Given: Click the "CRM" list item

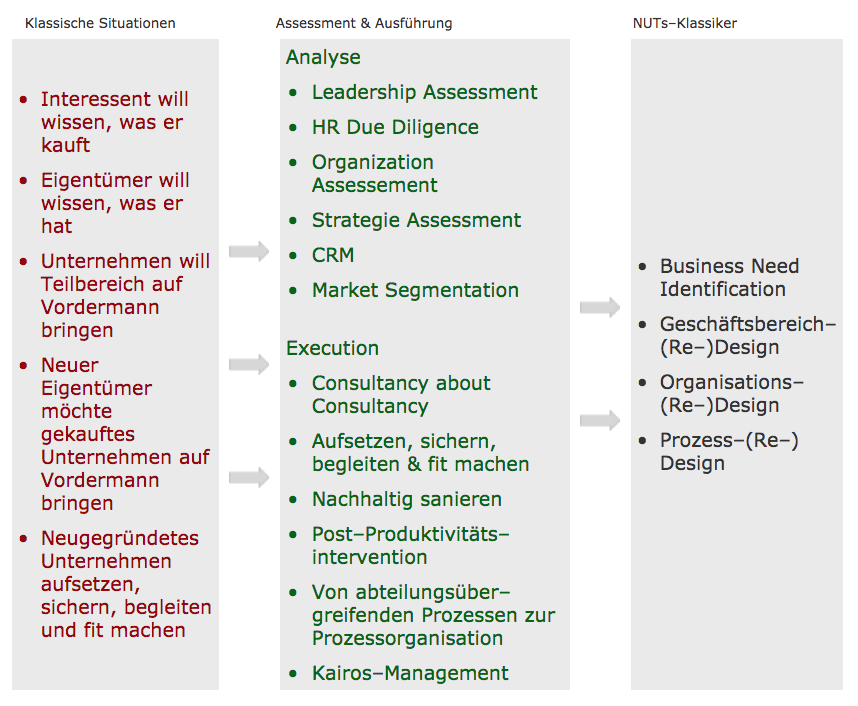Looking at the screenshot, I should pyautogui.click(x=333, y=255).
